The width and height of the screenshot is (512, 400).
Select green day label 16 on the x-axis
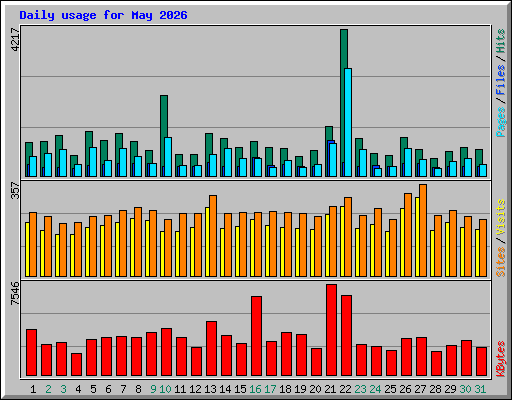pyautogui.click(x=255, y=389)
